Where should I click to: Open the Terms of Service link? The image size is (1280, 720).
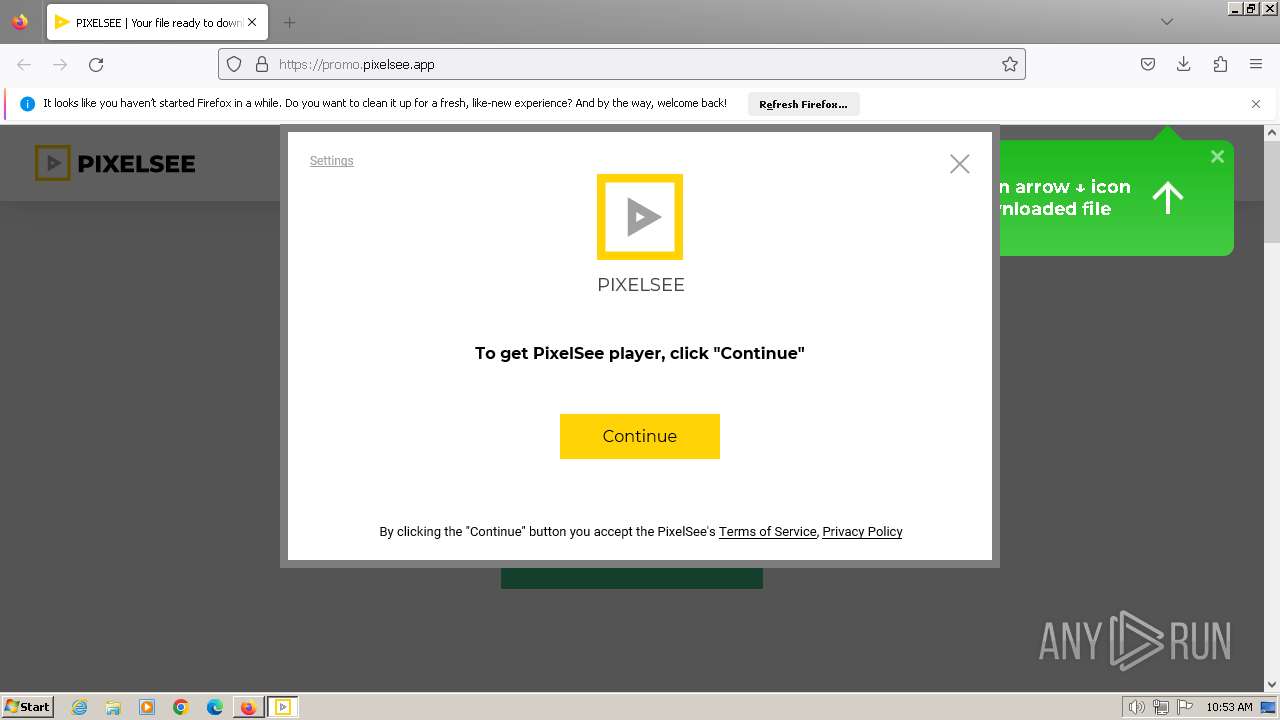tap(767, 532)
